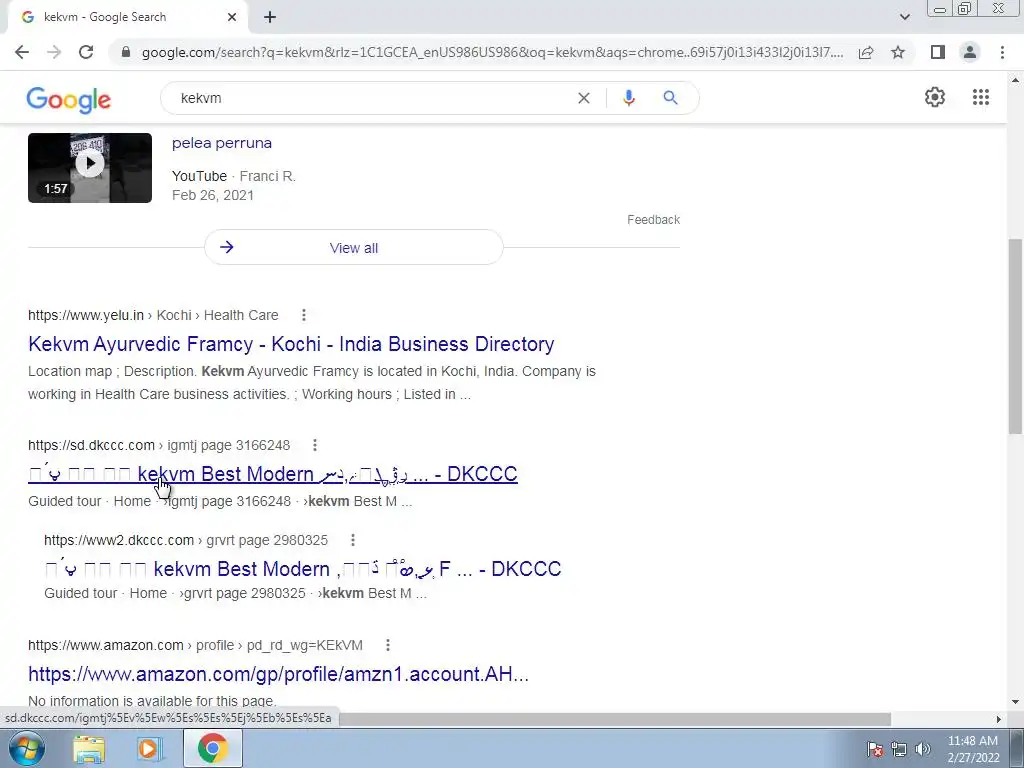Open a new tab with the plus button
The image size is (1024, 768).
(270, 17)
